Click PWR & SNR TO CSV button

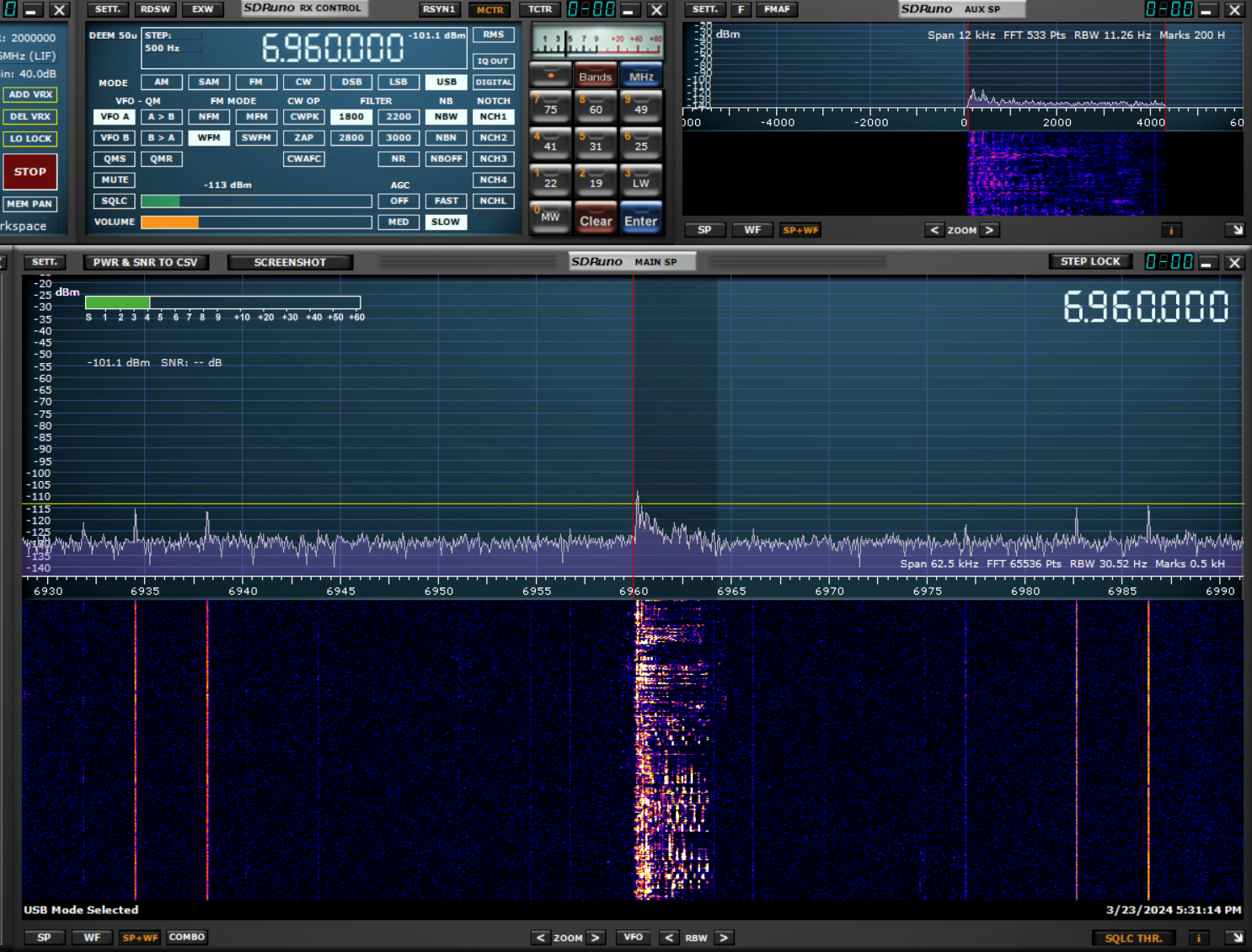145,262
